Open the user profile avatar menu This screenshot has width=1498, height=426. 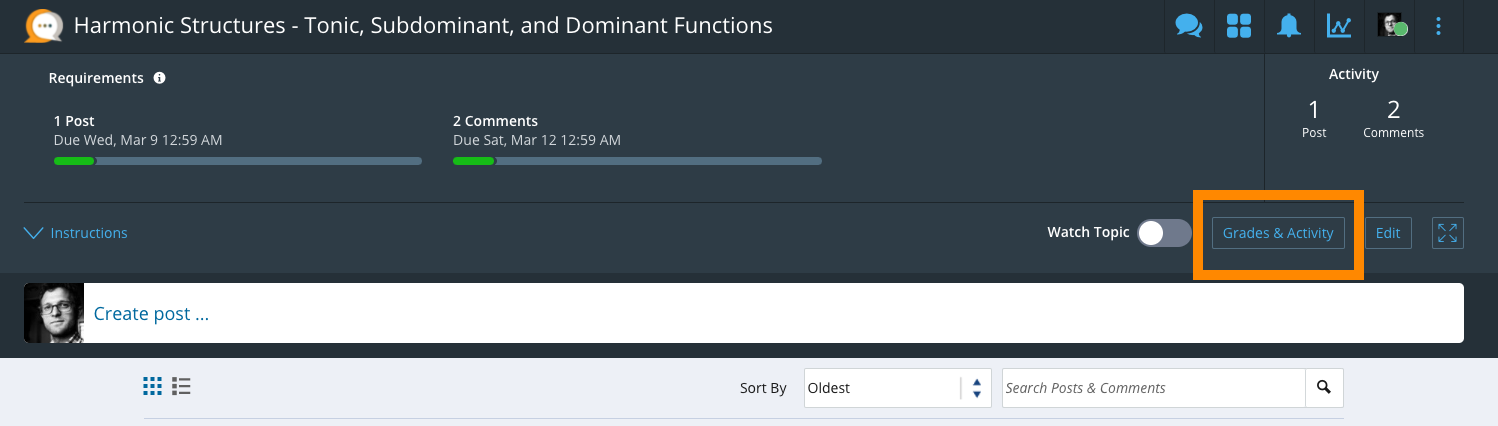[x=1391, y=26]
